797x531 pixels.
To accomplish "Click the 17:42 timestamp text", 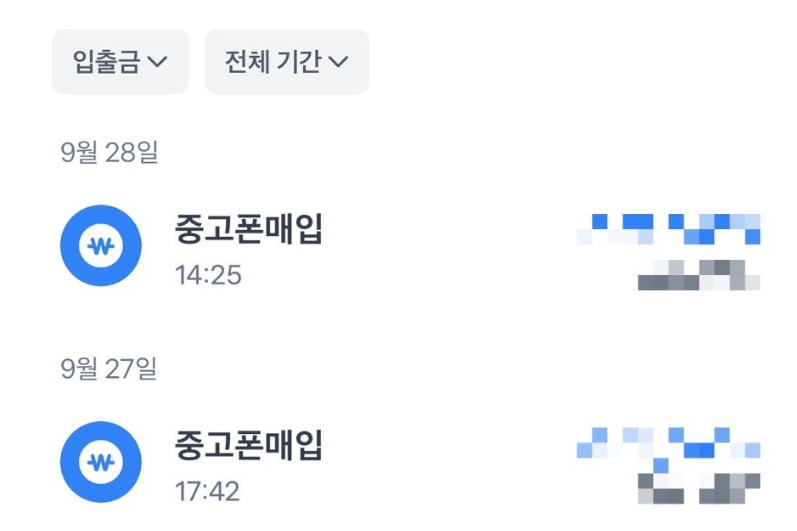I will pyautogui.click(x=207, y=491).
